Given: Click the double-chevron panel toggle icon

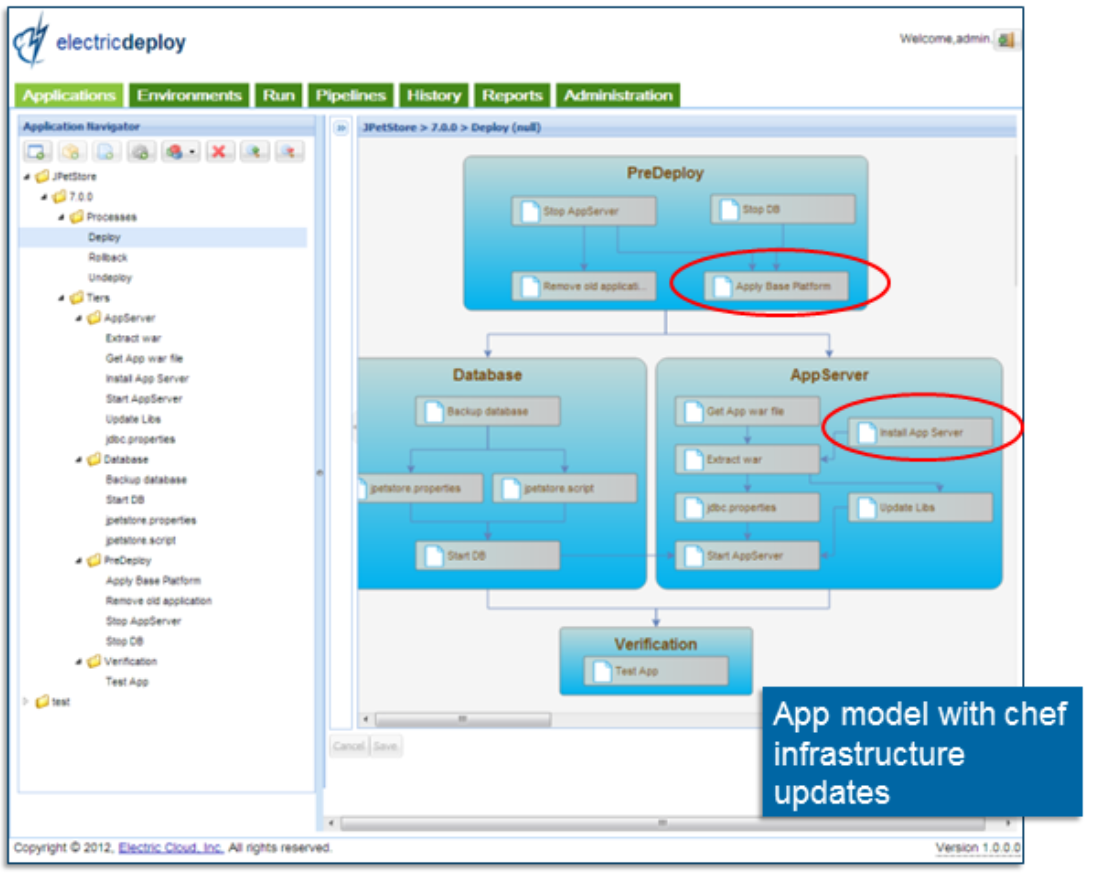Looking at the screenshot, I should tap(341, 128).
